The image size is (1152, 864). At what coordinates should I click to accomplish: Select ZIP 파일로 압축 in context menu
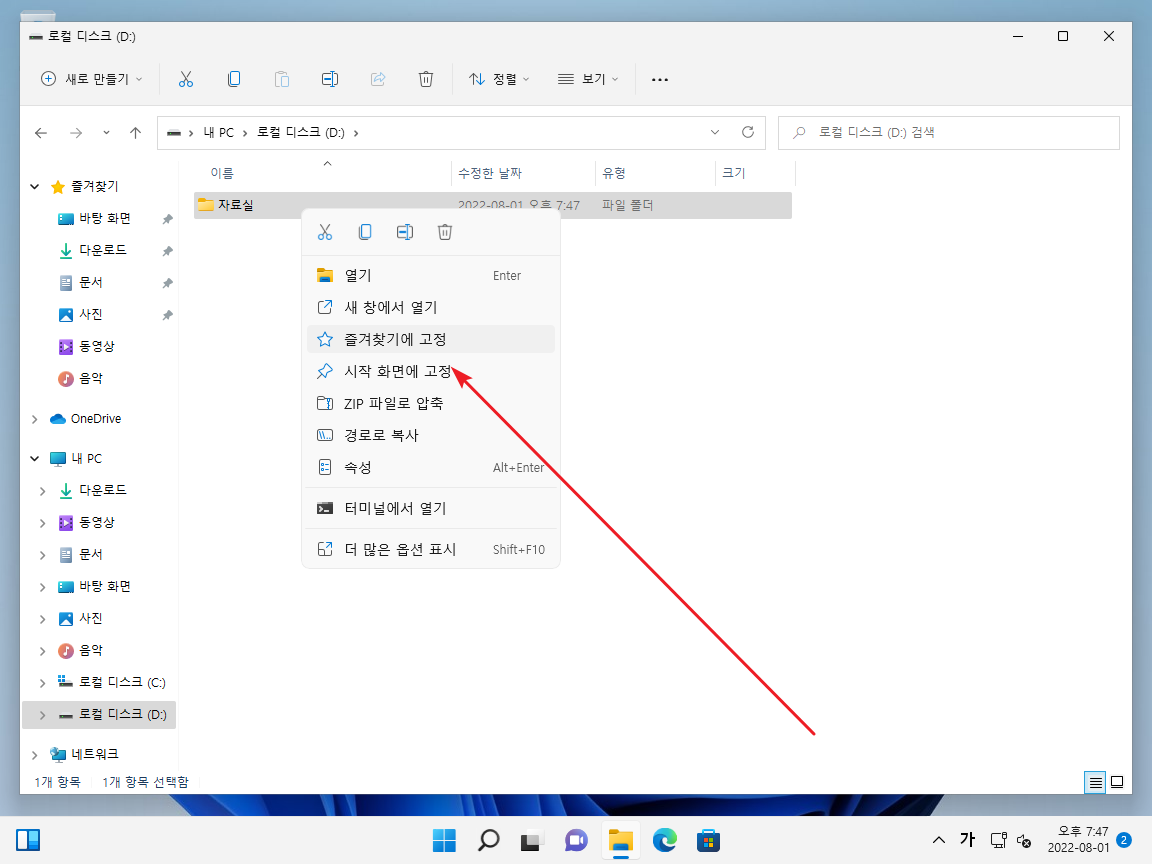[431, 403]
